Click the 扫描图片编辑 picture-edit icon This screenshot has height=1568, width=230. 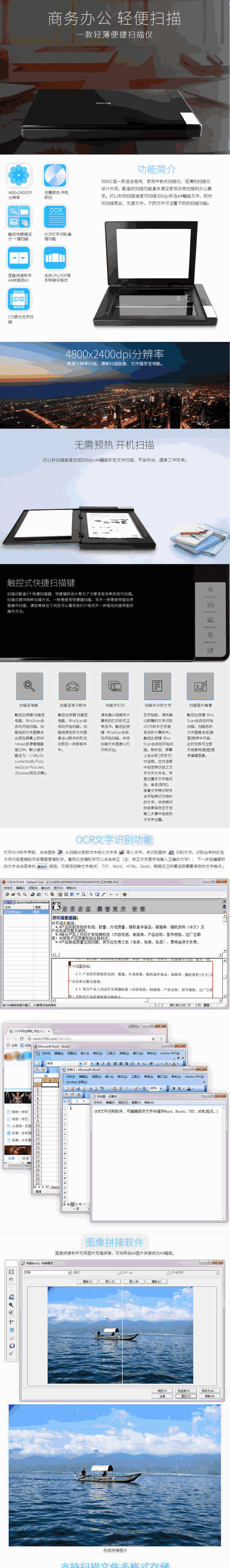click(200, 686)
